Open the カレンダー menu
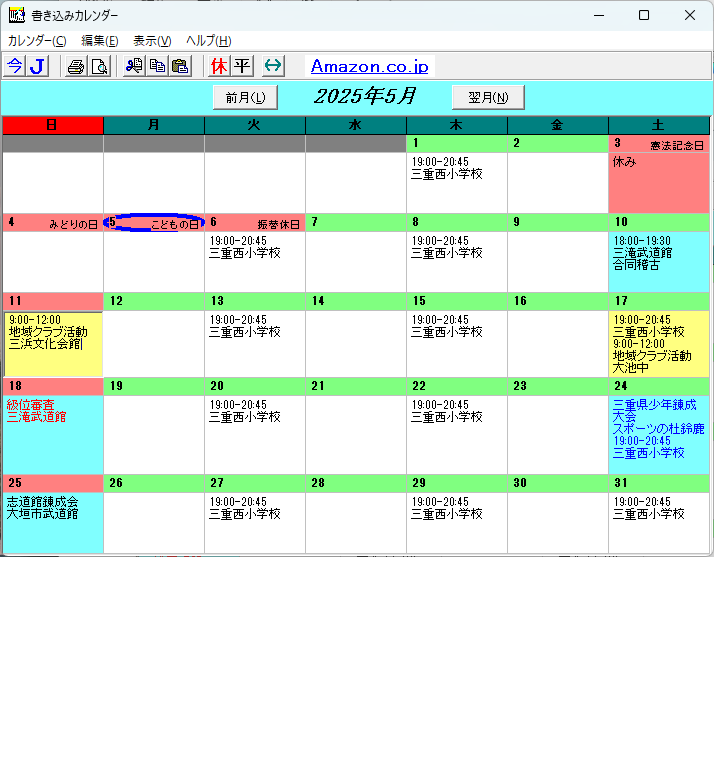 (37, 41)
